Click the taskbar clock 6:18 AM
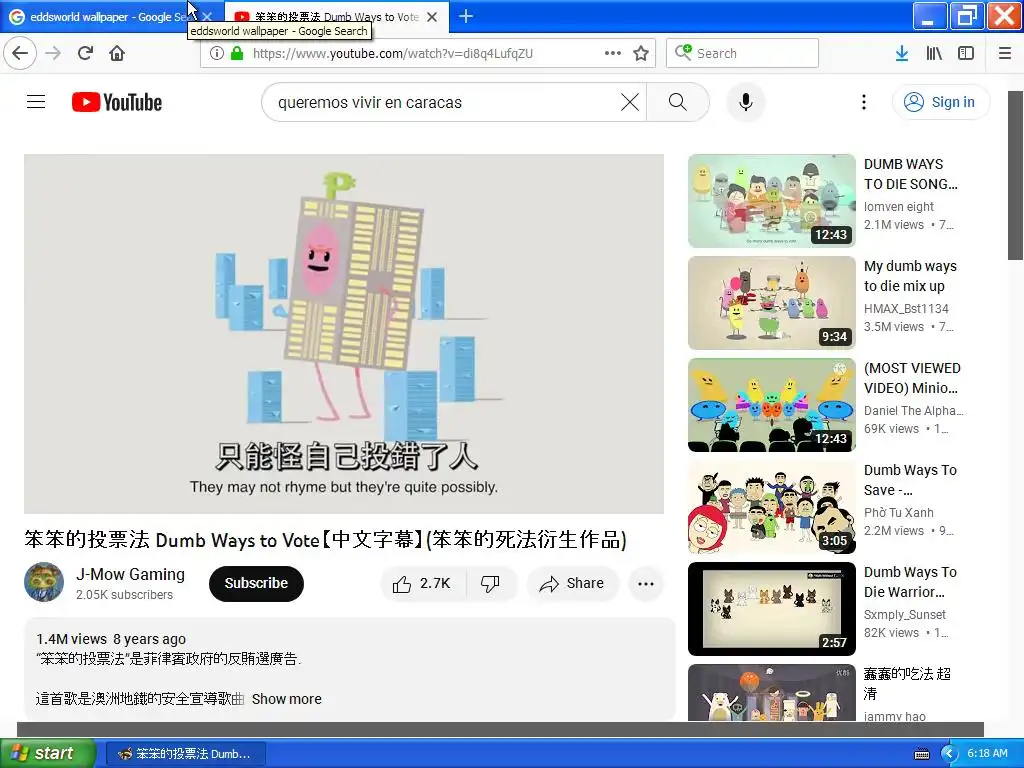 tap(987, 753)
